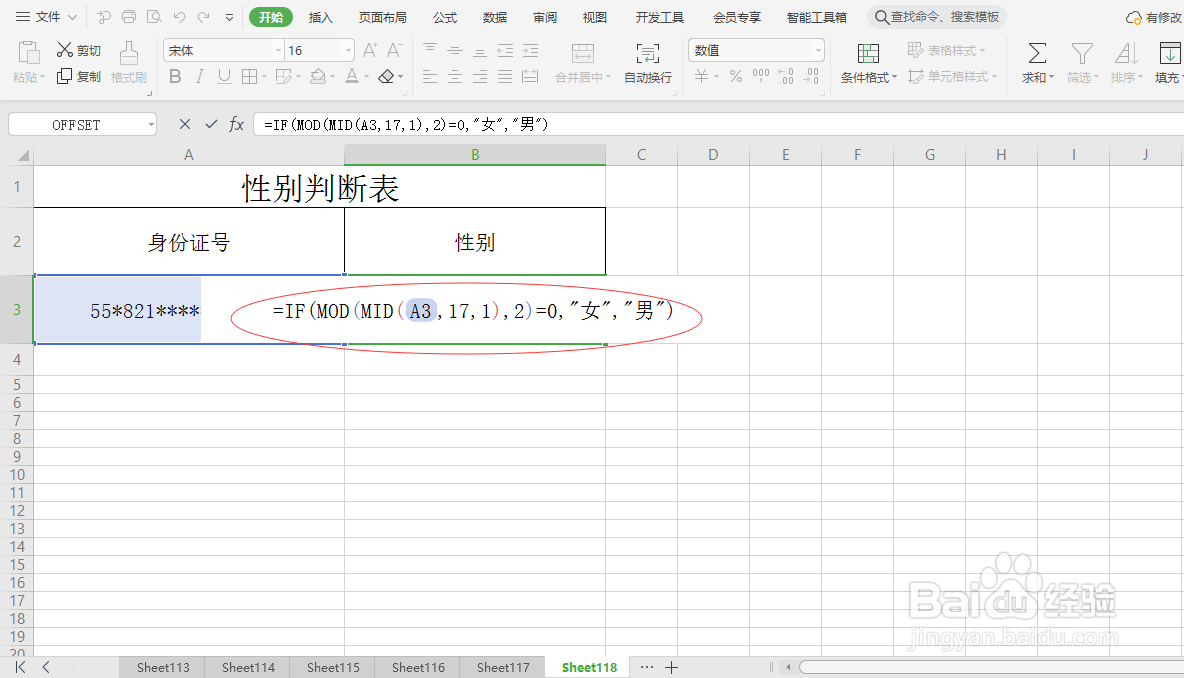Toggle underline formatting
Screen dimensions: 1184x678
pyautogui.click(x=224, y=76)
